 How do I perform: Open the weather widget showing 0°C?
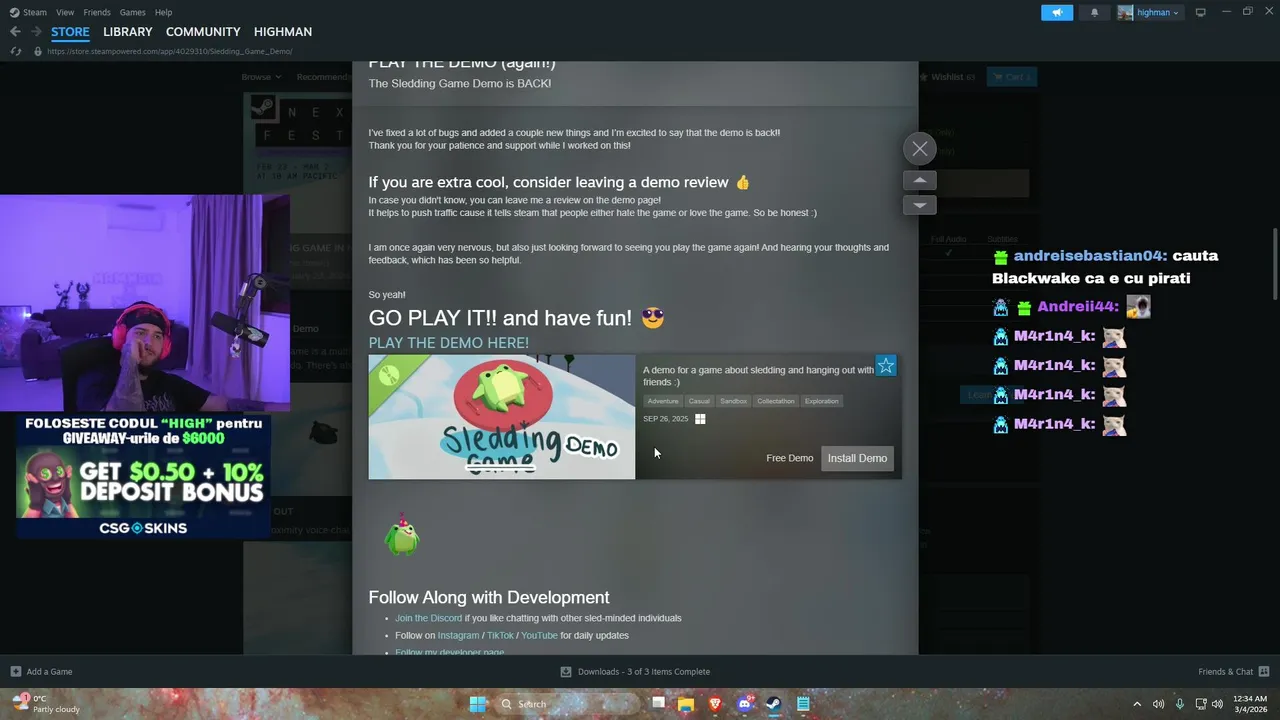[x=45, y=704]
